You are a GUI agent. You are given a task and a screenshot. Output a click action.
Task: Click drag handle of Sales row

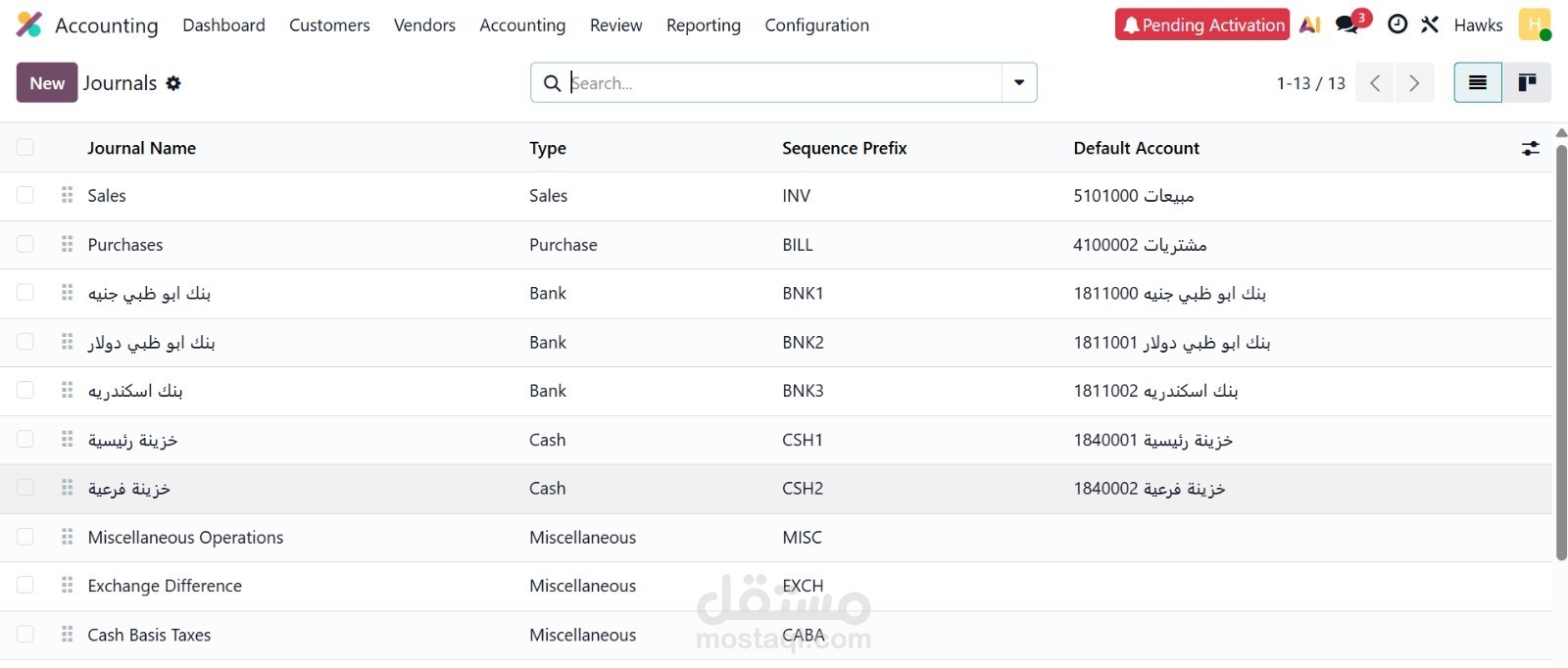pos(67,195)
